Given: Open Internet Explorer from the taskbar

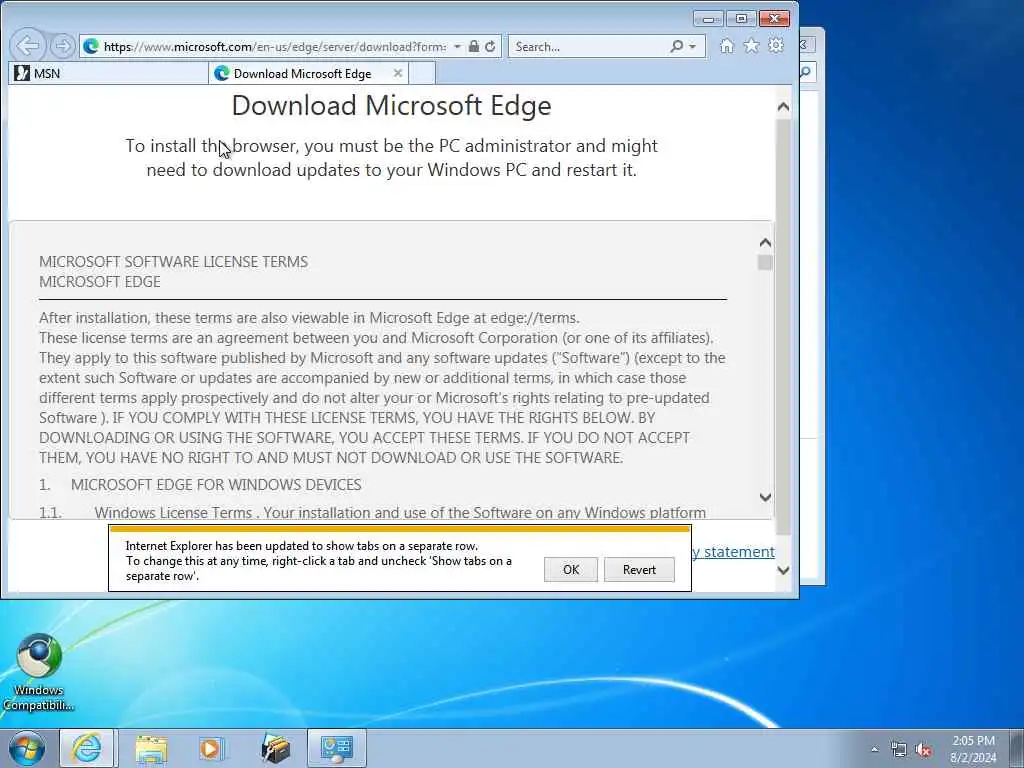Looking at the screenshot, I should pyautogui.click(x=87, y=748).
